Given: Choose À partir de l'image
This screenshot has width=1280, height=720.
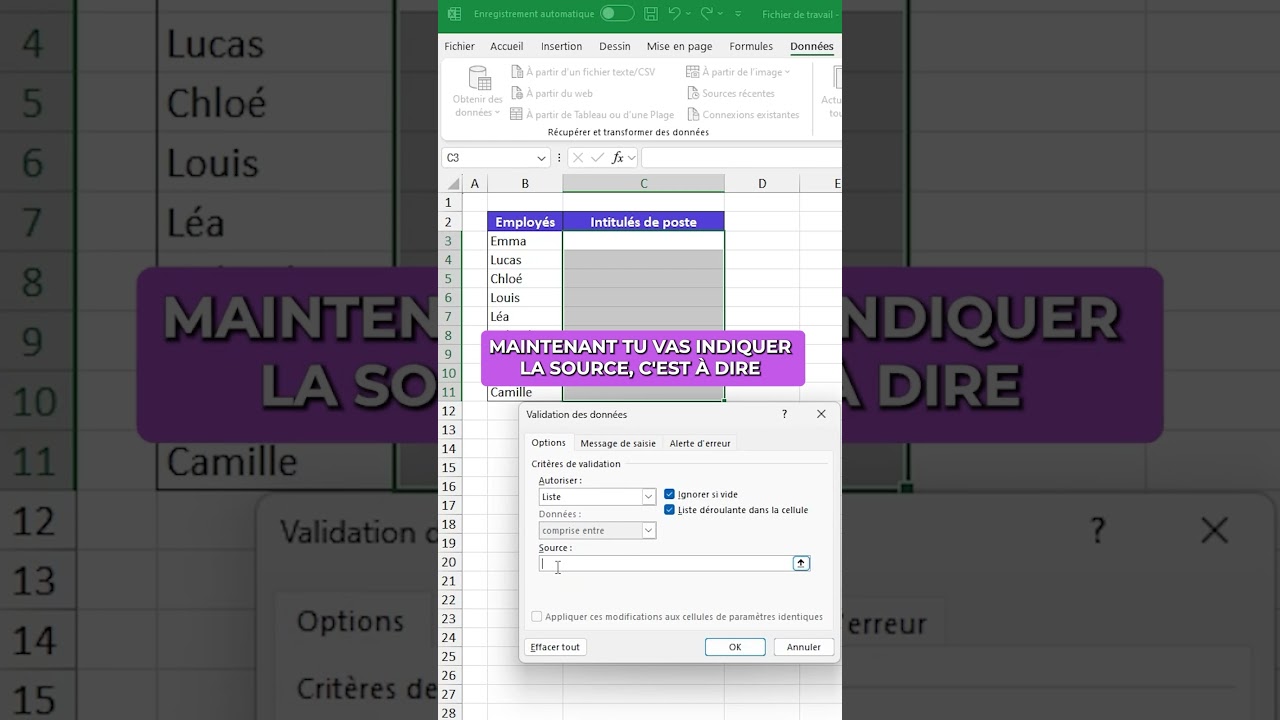Looking at the screenshot, I should pos(738,72).
